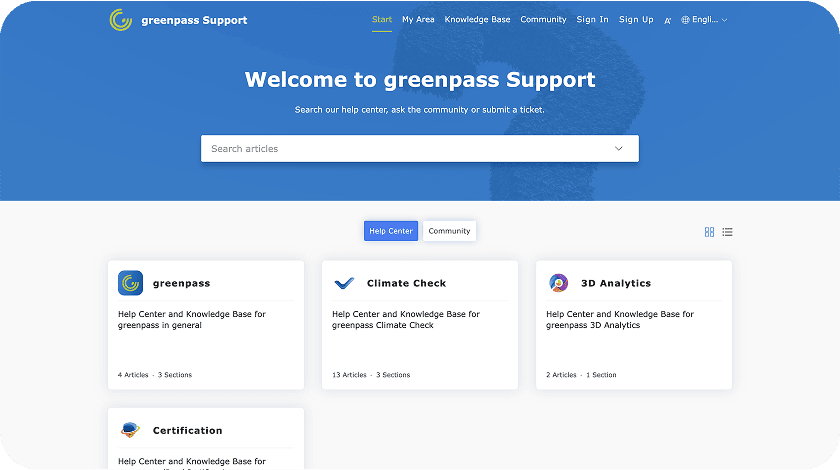This screenshot has width=840, height=470.
Task: Switch to grid view layout
Action: tap(709, 232)
